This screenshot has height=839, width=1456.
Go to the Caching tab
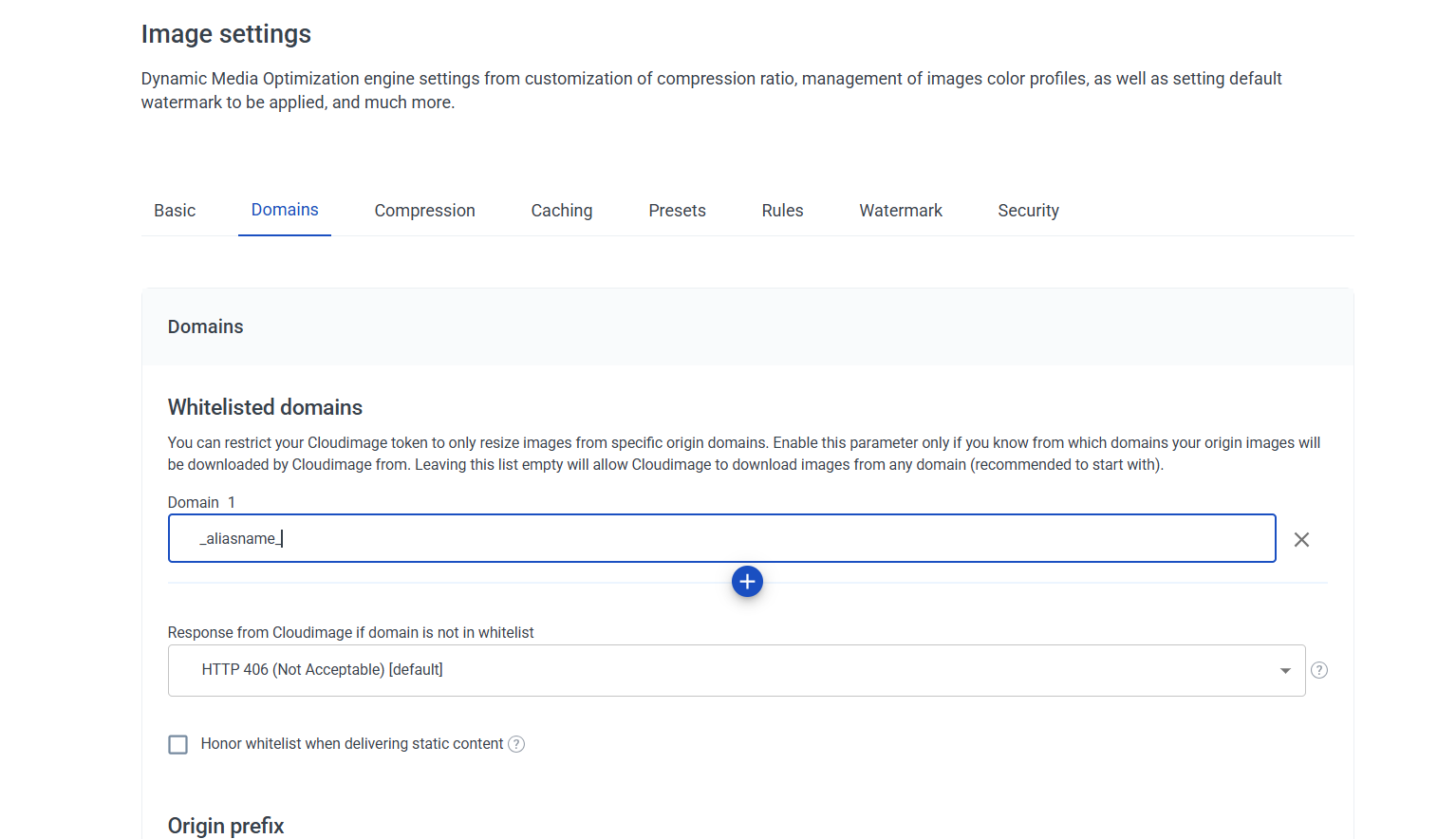[x=561, y=211]
